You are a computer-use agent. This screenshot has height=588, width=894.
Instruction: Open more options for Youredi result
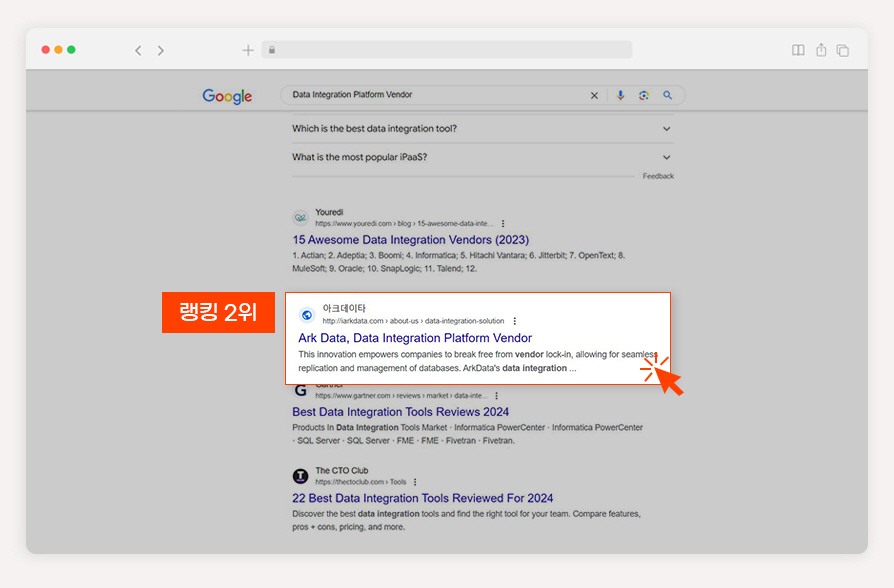503,224
